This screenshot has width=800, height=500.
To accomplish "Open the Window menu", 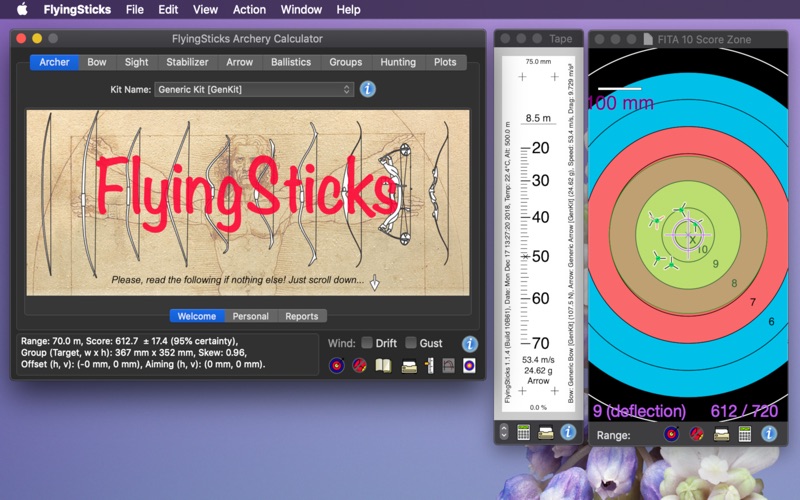I will [x=301, y=10].
